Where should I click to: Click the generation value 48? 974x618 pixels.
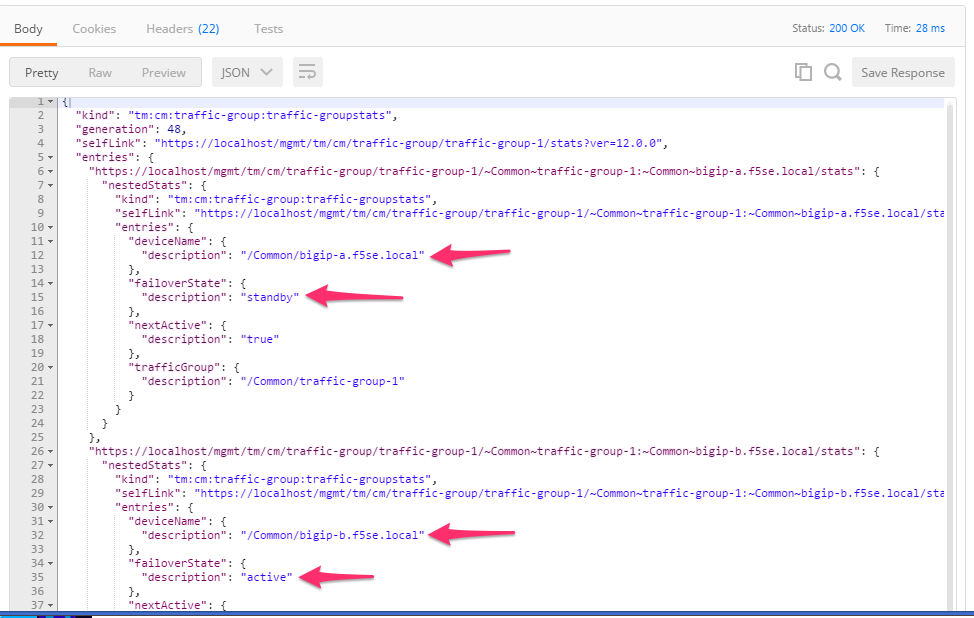tap(174, 129)
